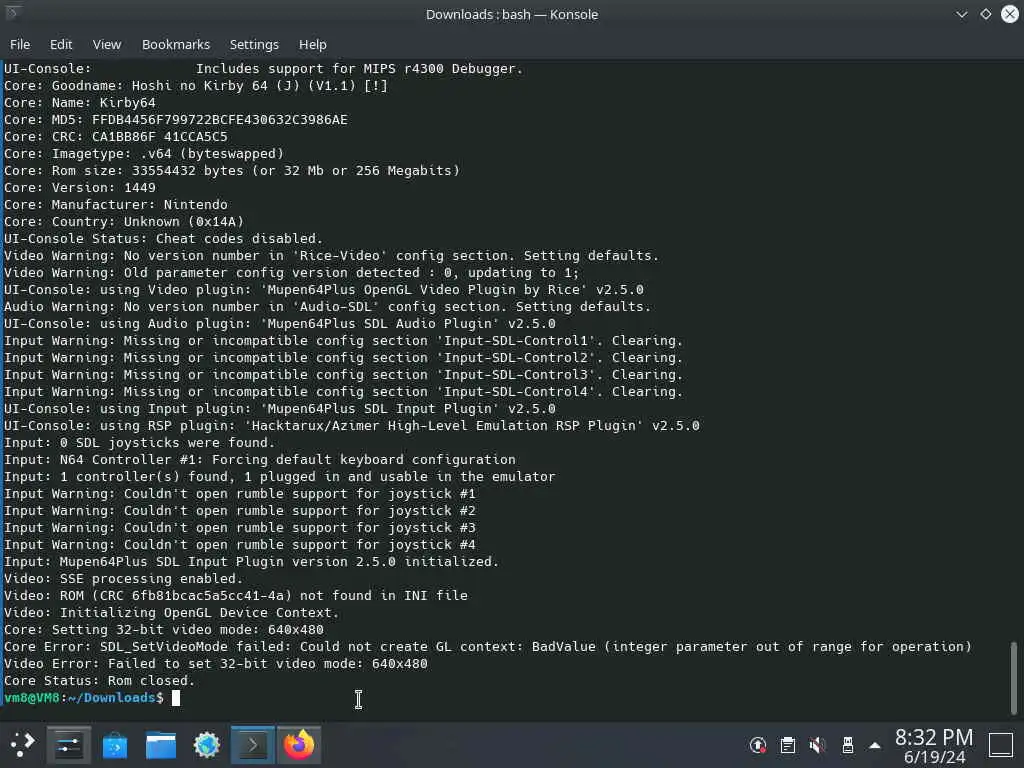This screenshot has width=1024, height=768.
Task: Open the globe-gear web browser icon
Action: (206, 744)
